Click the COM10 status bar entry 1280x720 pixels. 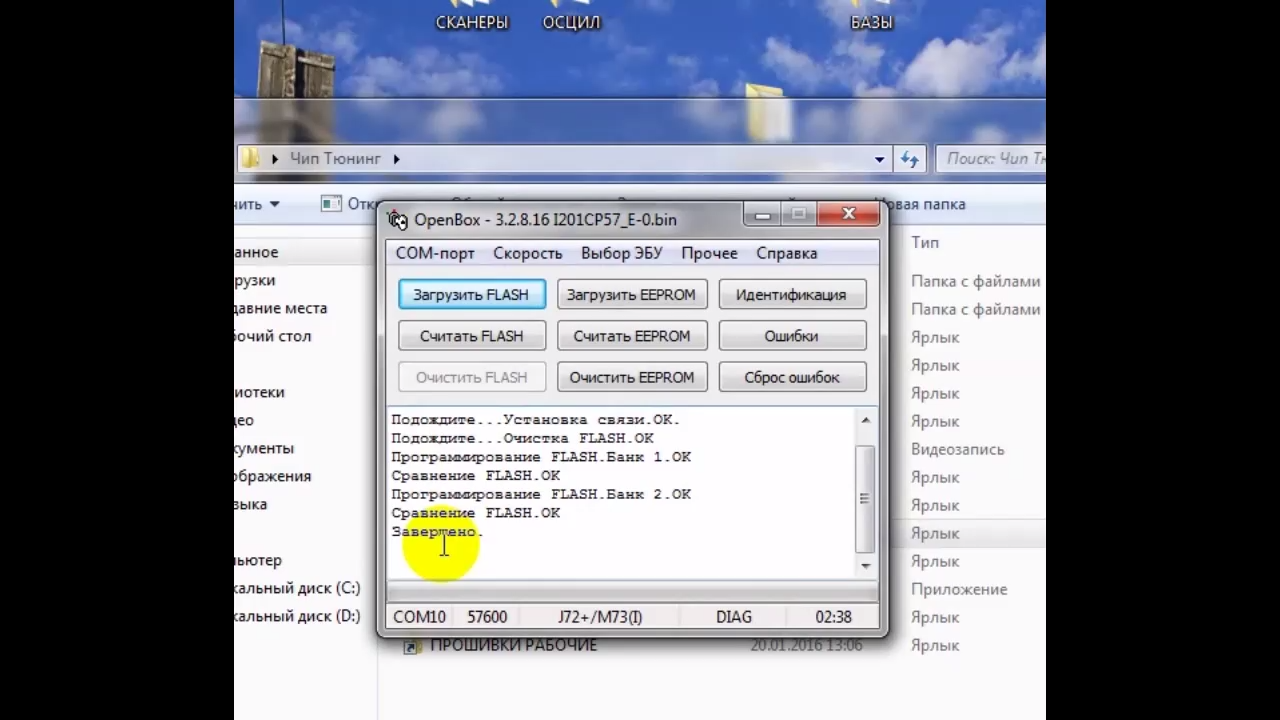[419, 617]
